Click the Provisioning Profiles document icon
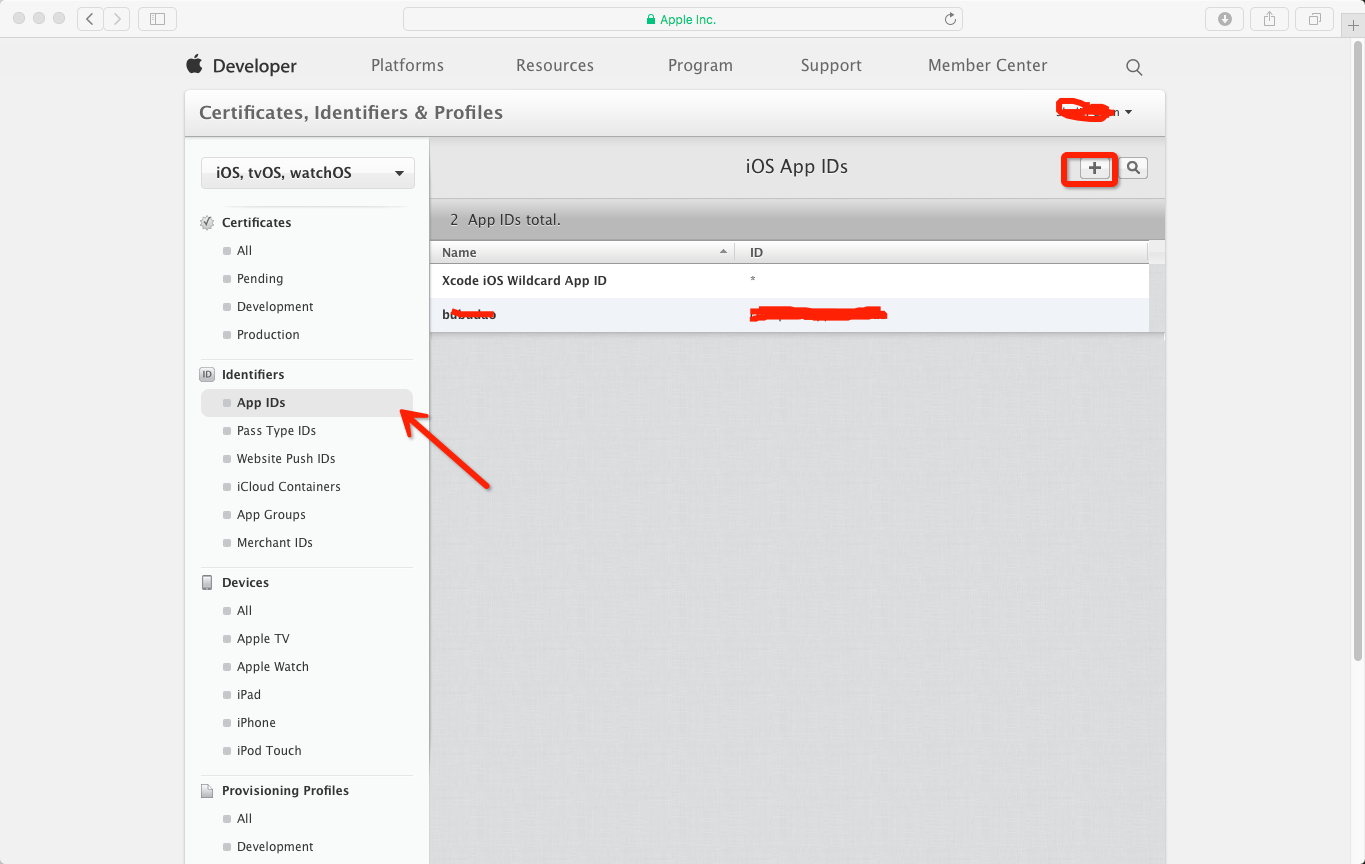Viewport: 1365px width, 864px height. pos(207,791)
